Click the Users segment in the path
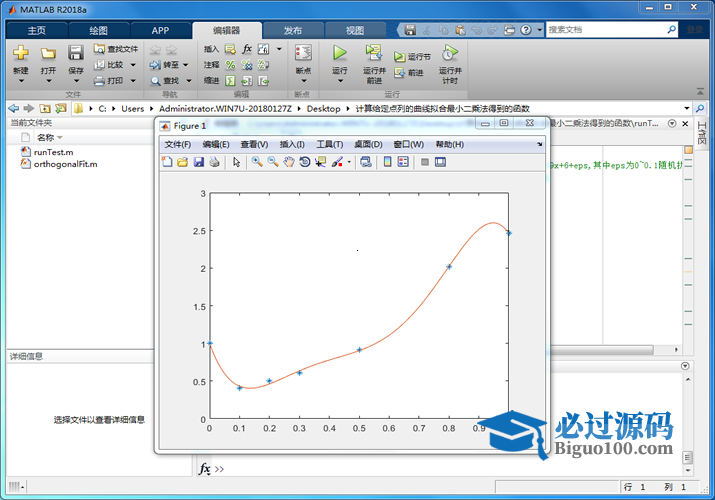Screen dimensions: 715x500 tap(132, 108)
